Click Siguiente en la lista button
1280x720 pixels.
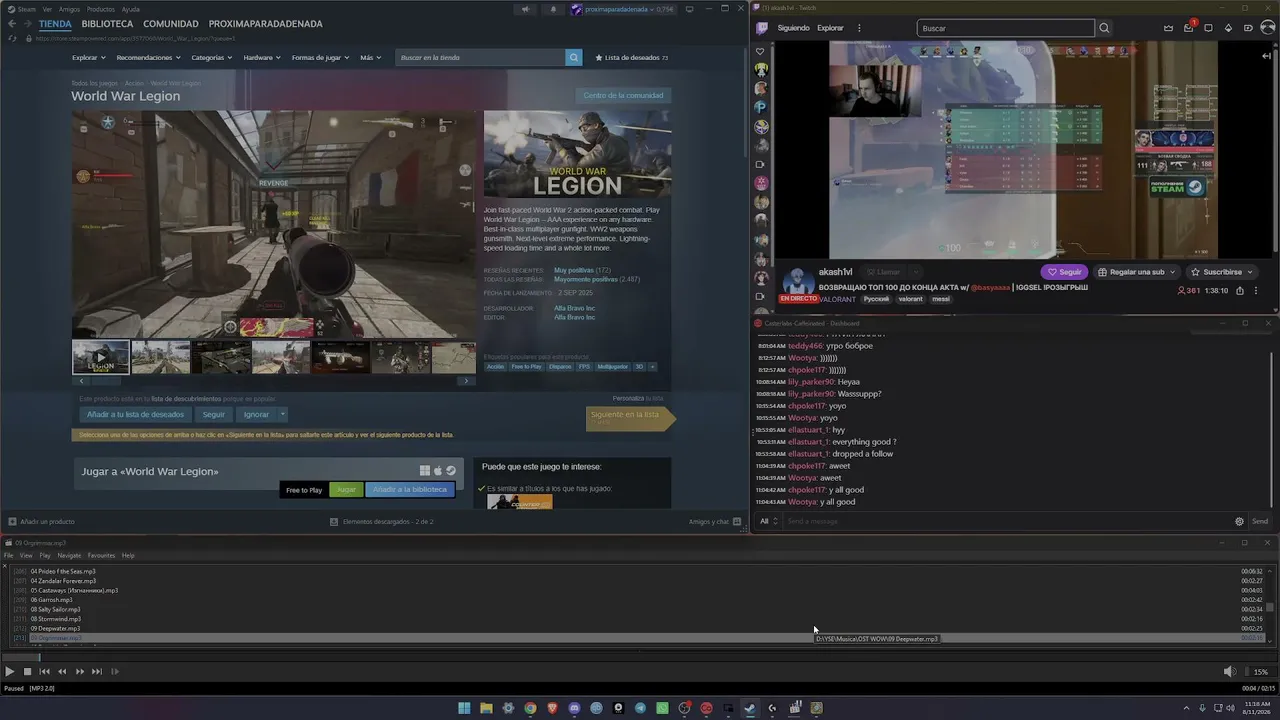[x=631, y=418]
